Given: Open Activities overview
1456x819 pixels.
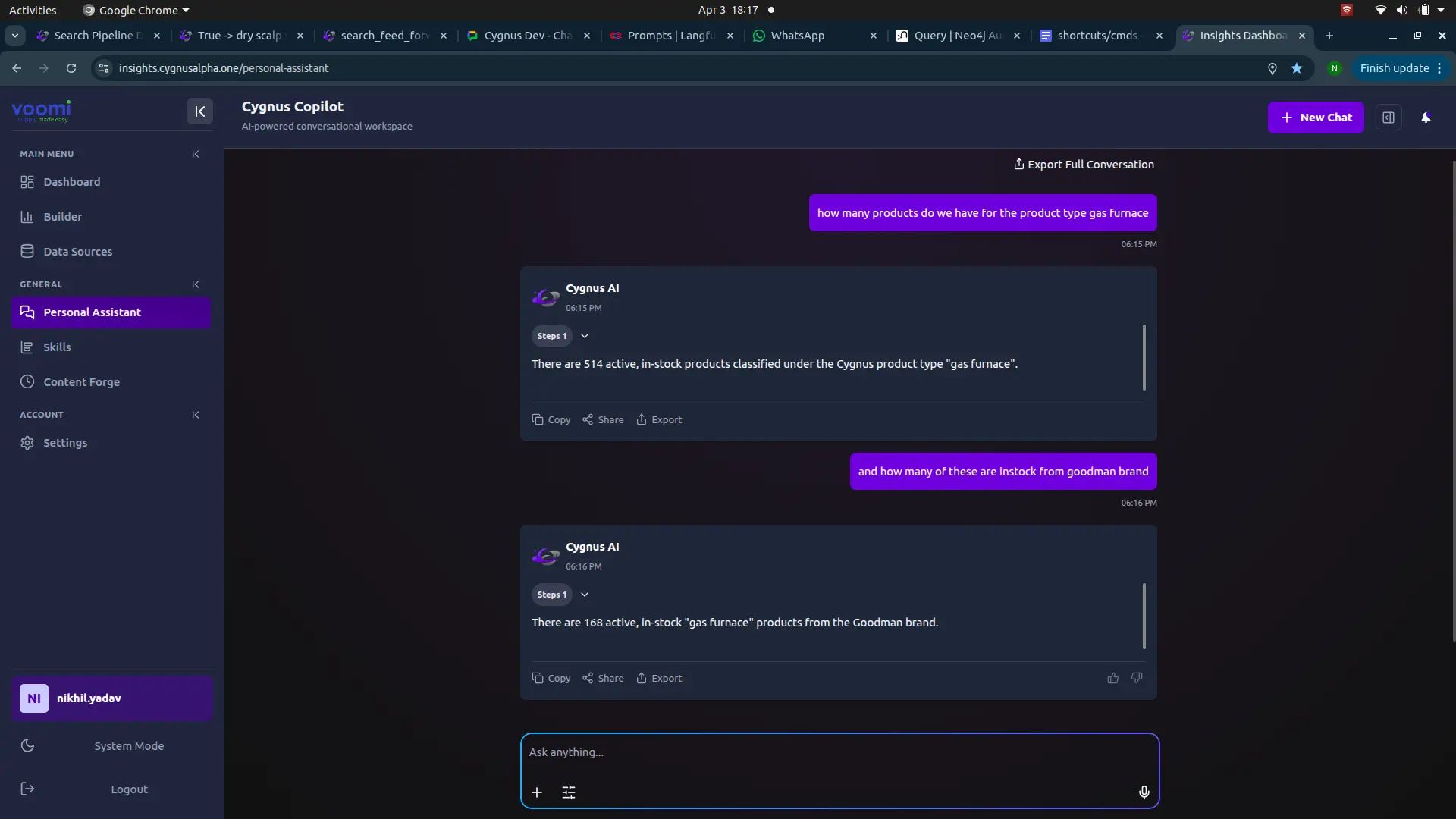Looking at the screenshot, I should pos(33,10).
